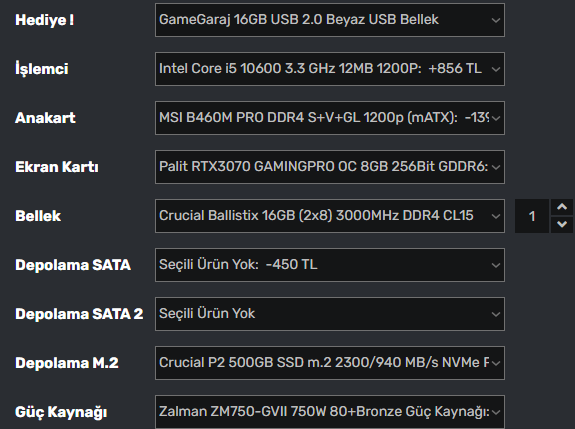The width and height of the screenshot is (575, 429).
Task: Open the Anakart motherboard dropdown
Action: pyautogui.click(x=330, y=118)
